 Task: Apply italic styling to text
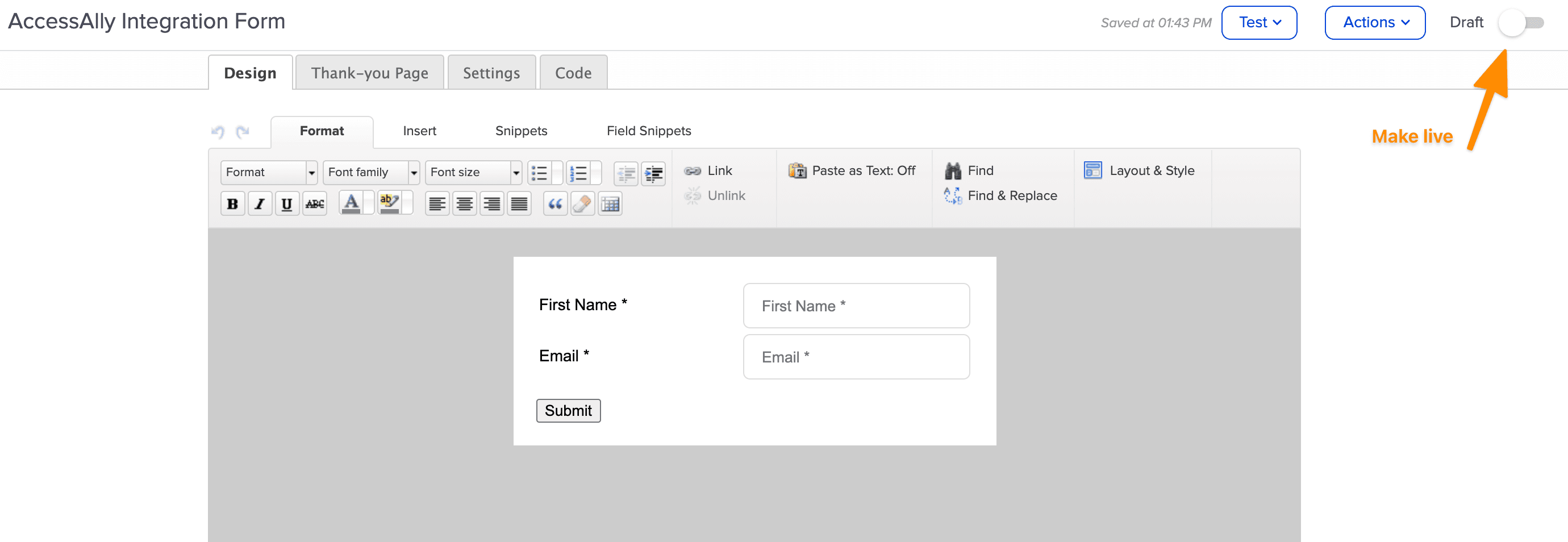coord(259,203)
